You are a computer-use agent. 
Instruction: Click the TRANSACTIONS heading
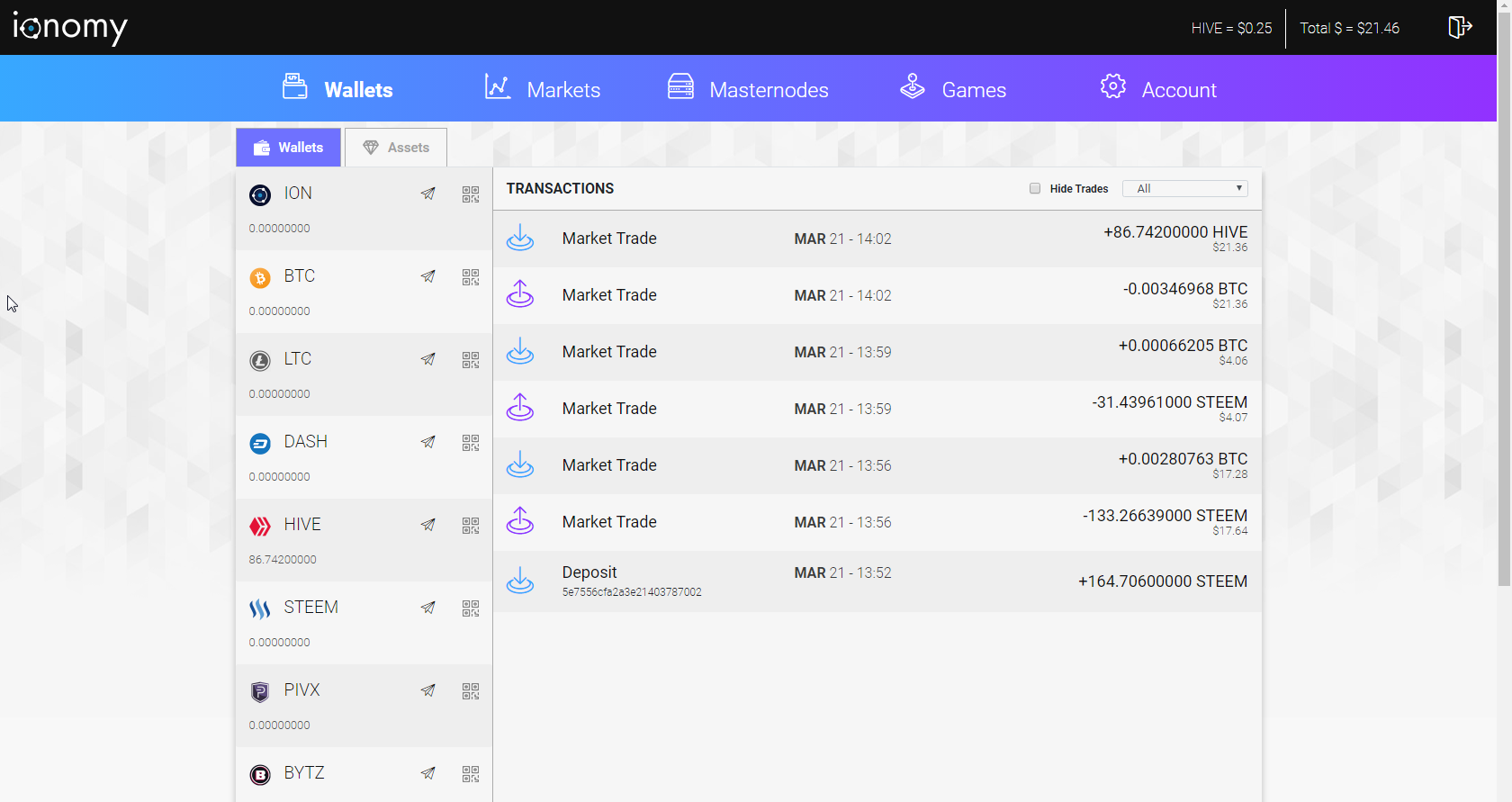click(560, 188)
